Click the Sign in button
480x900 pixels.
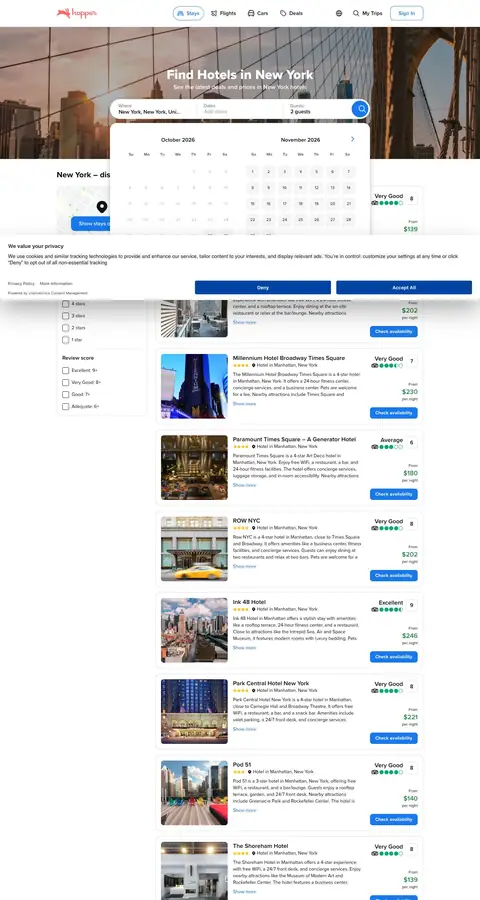click(407, 13)
